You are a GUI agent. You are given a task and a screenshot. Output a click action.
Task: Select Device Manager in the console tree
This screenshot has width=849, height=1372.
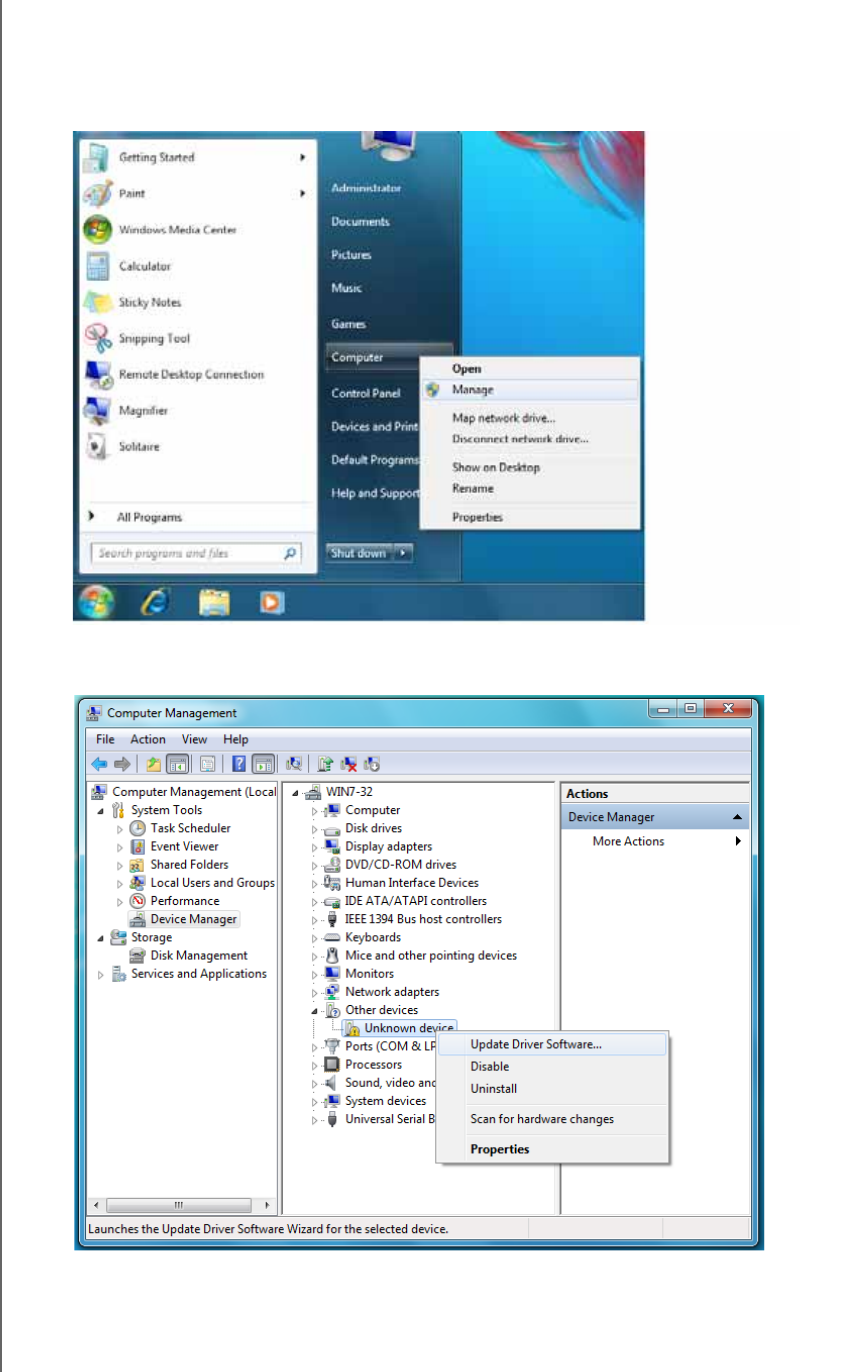[x=194, y=919]
